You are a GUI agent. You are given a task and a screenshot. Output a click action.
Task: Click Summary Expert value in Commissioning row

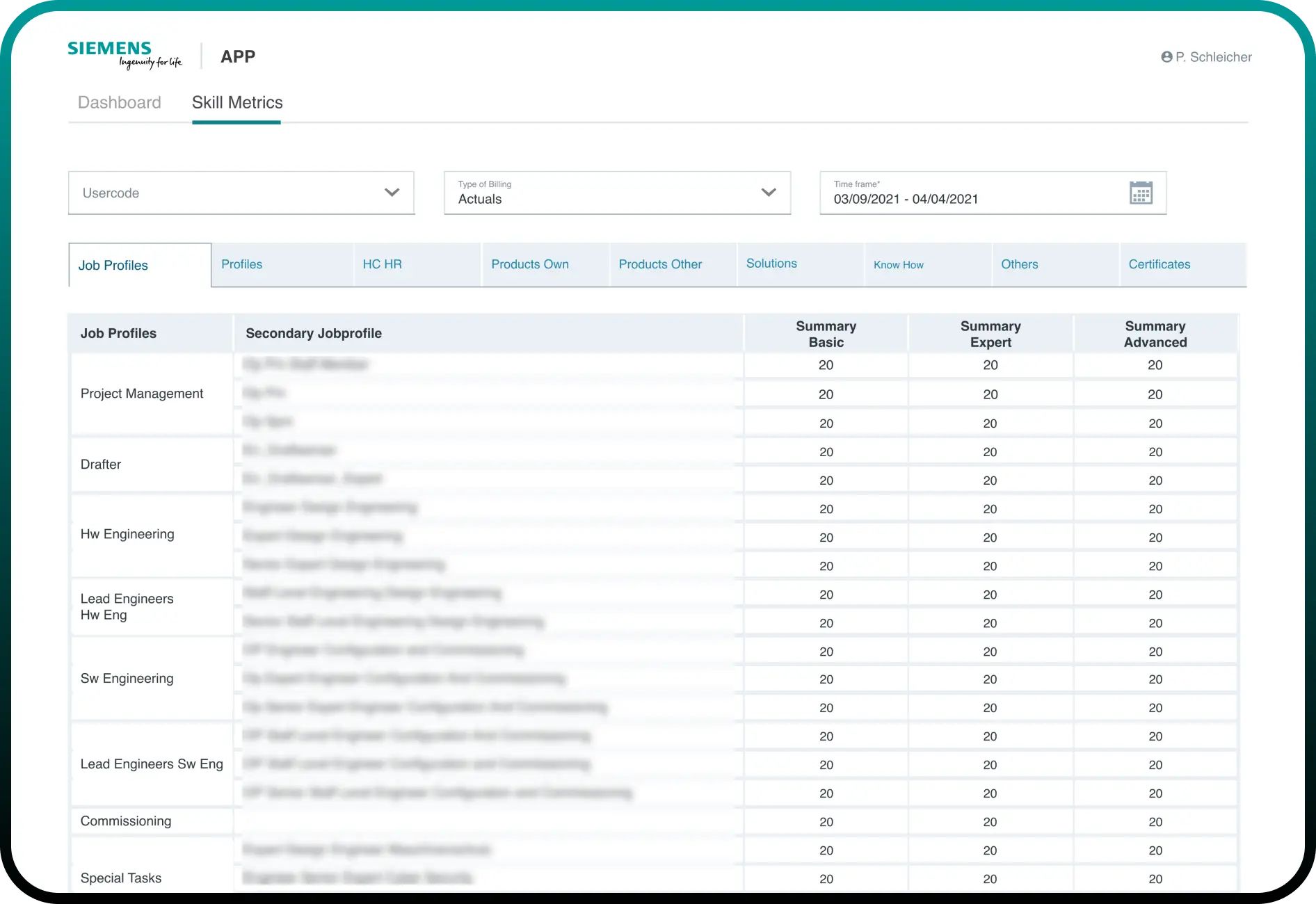pos(990,822)
